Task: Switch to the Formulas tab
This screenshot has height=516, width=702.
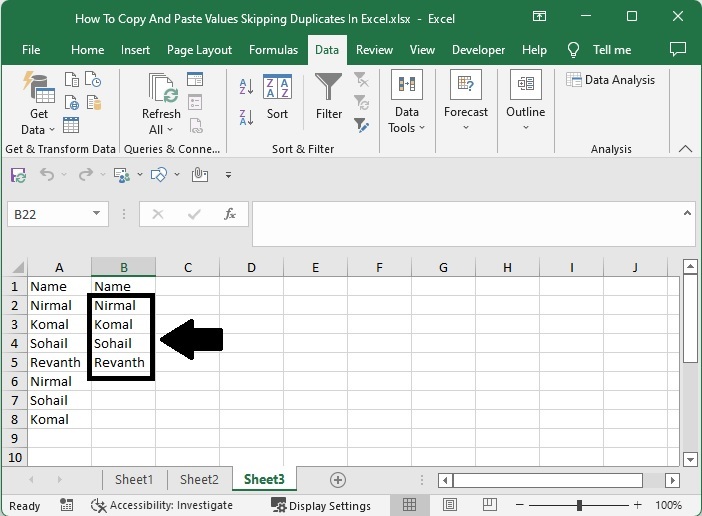Action: click(x=273, y=50)
